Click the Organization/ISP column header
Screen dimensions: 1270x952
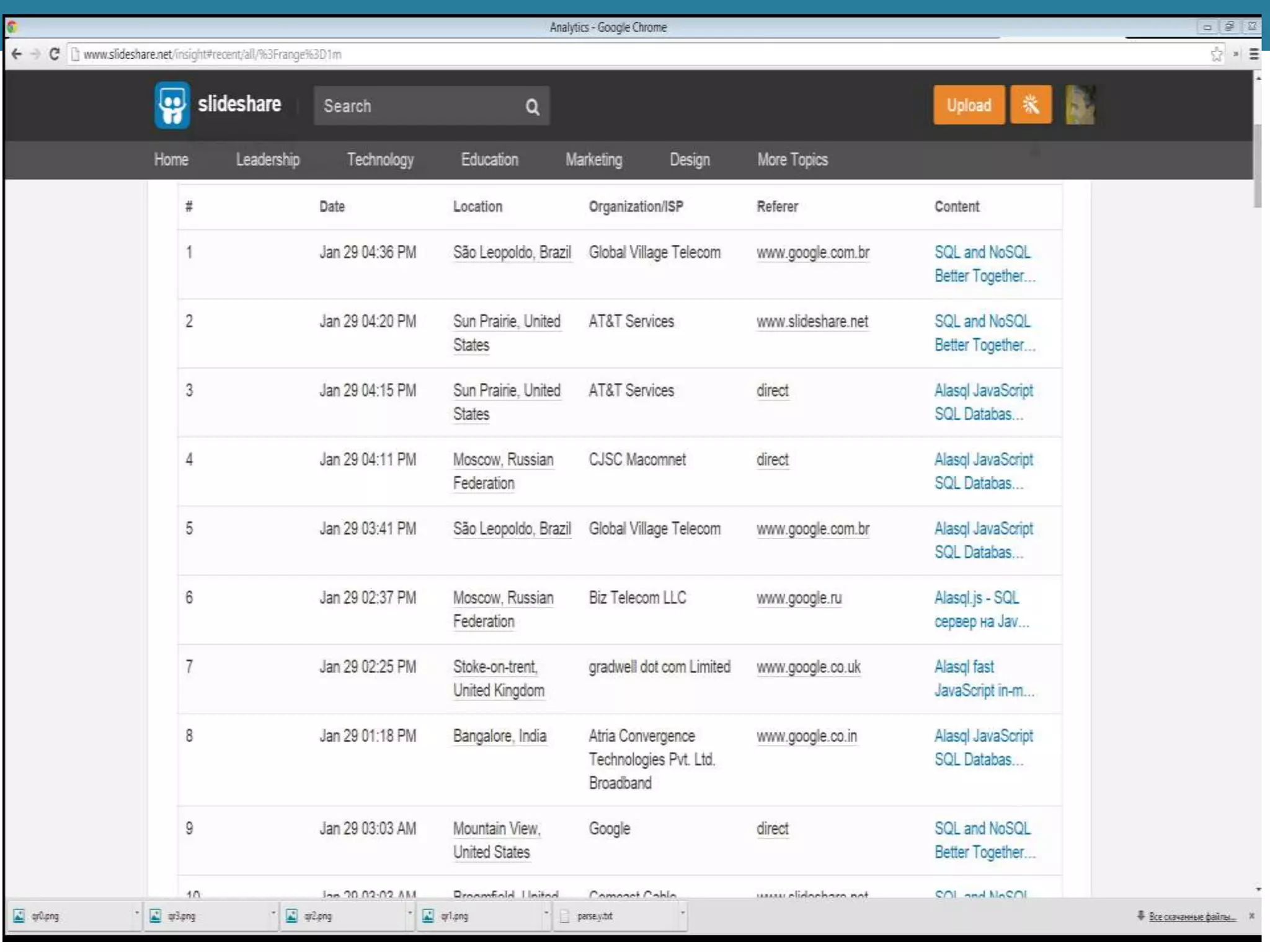636,207
